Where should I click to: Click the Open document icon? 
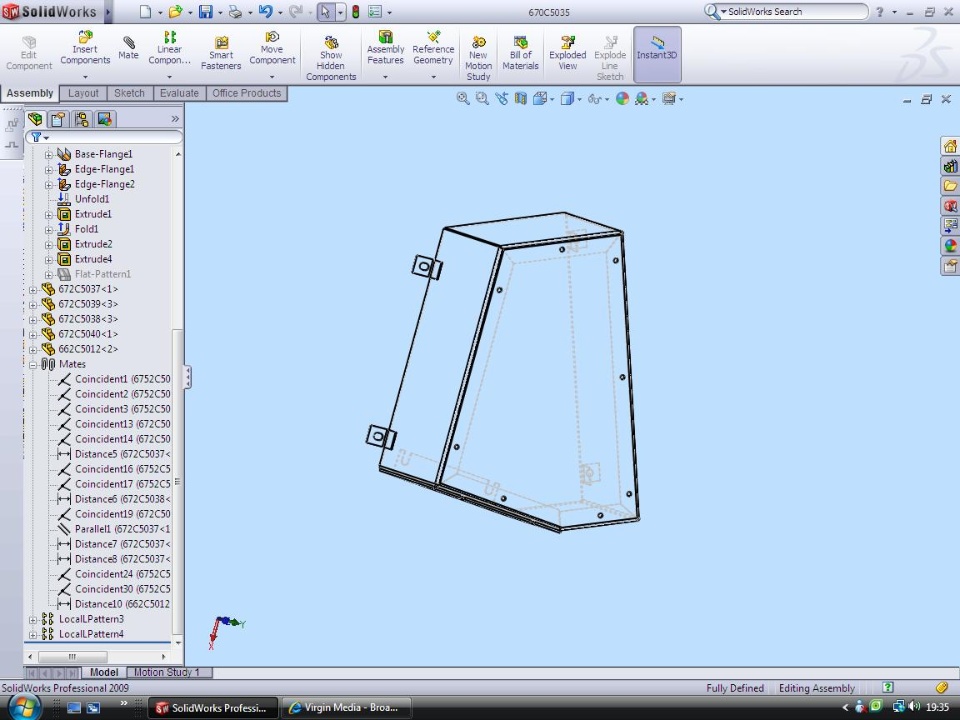[x=175, y=12]
